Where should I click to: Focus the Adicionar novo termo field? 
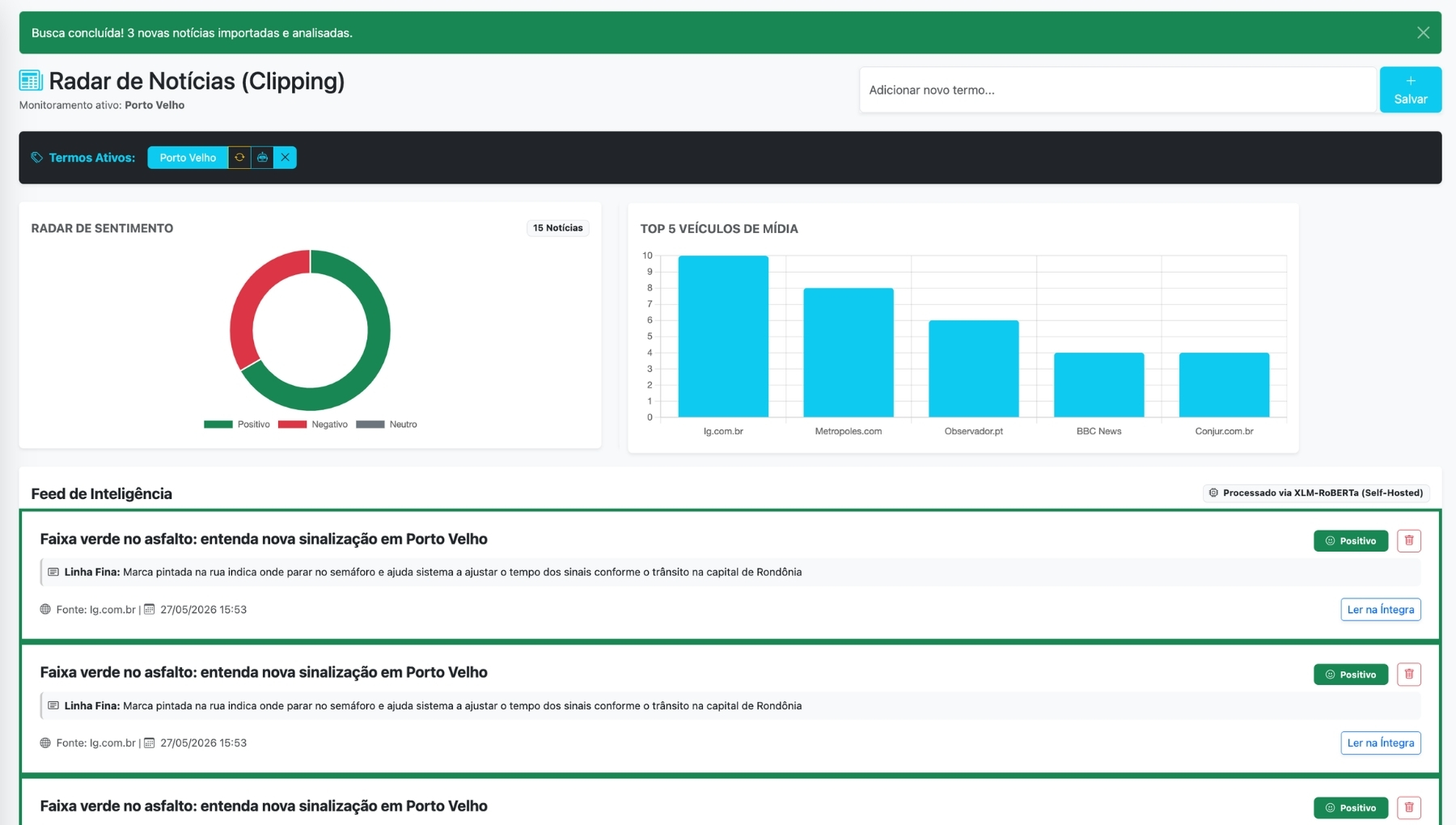pyautogui.click(x=1118, y=90)
